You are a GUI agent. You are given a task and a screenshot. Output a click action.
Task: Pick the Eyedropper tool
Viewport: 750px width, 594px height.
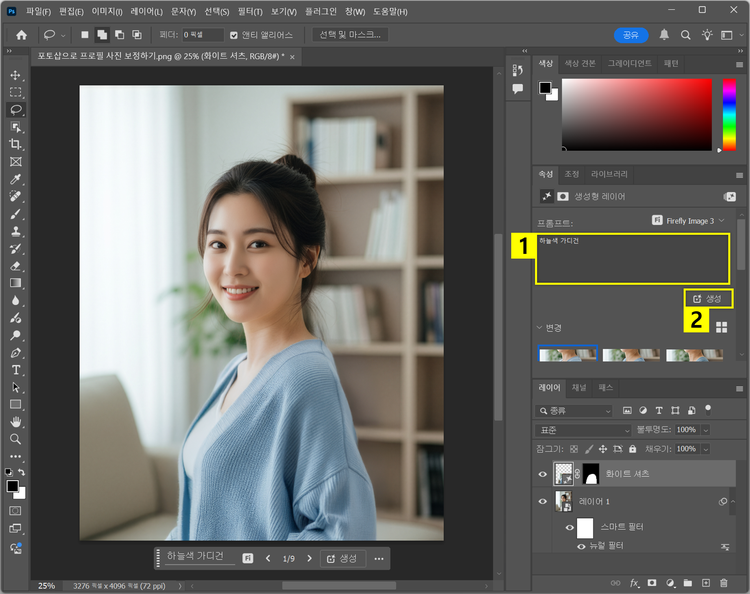[x=15, y=179]
